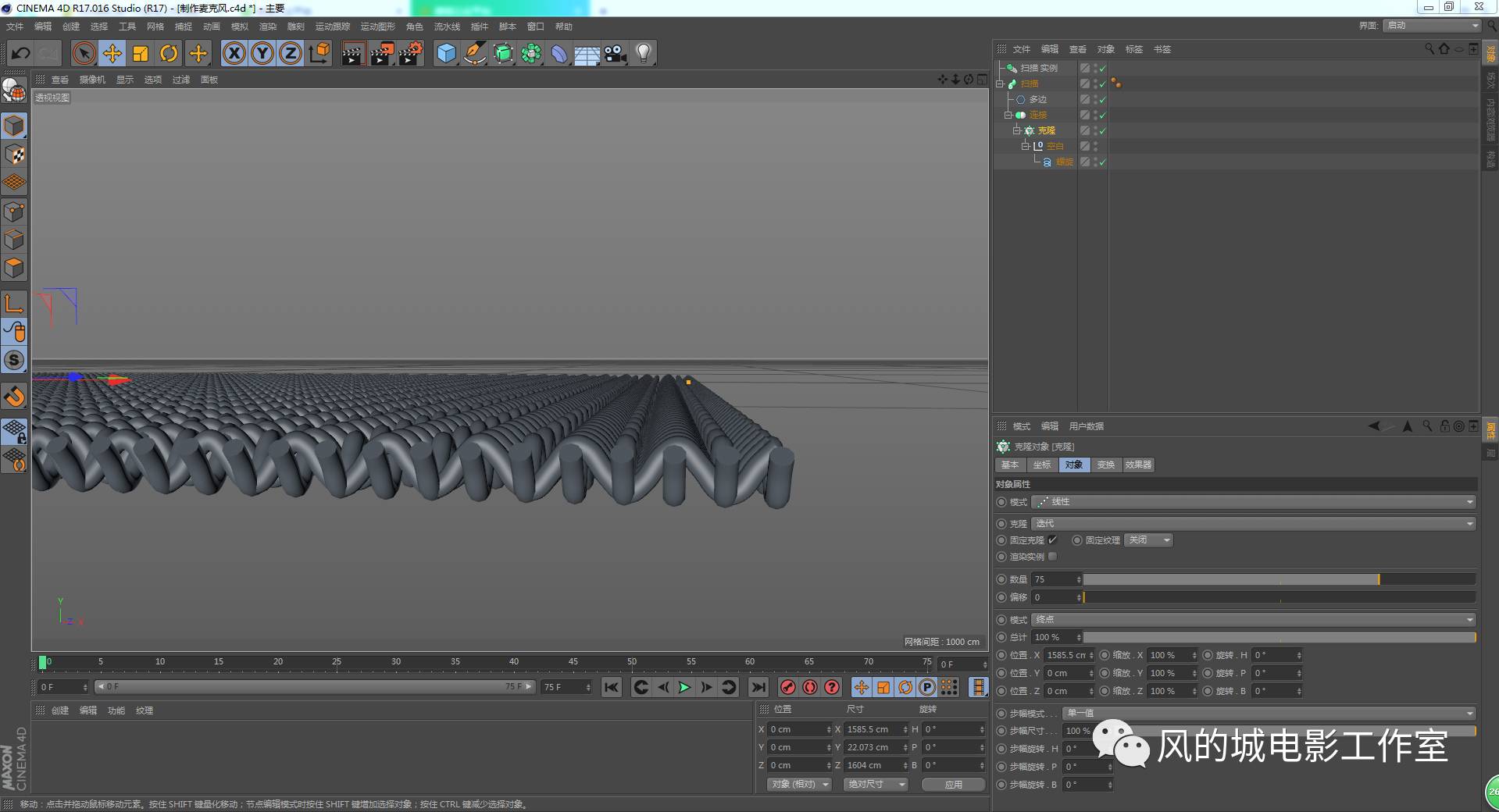
Task: Toggle the green enable checkmark of 螺旋 object
Action: click(x=1102, y=162)
